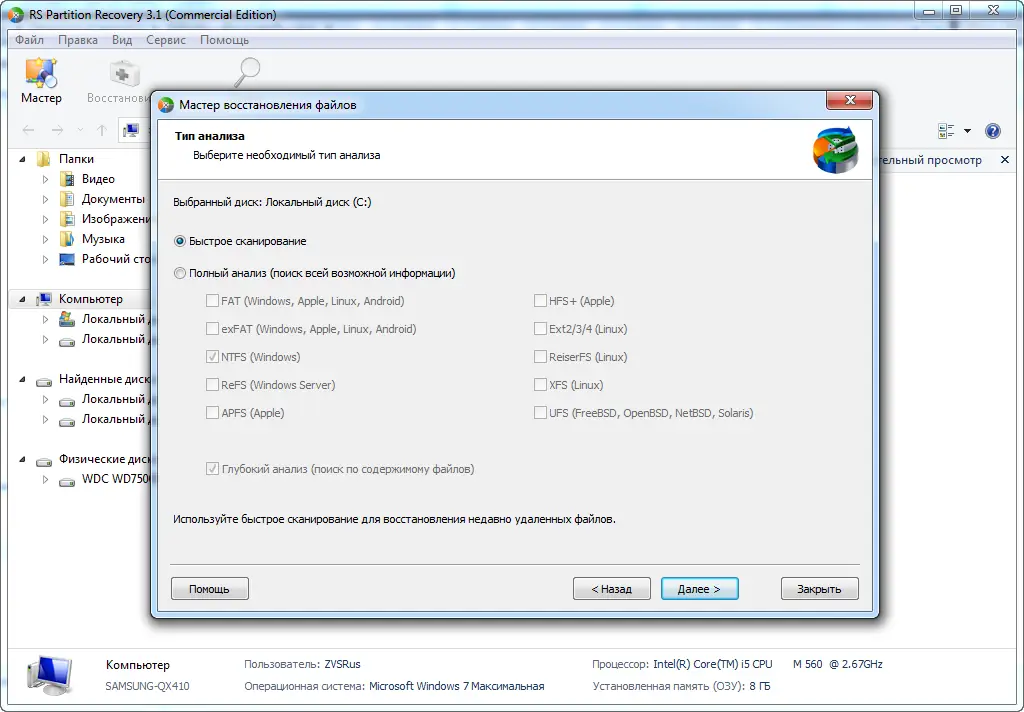Expand the WDC WD750 disk node

(45, 479)
